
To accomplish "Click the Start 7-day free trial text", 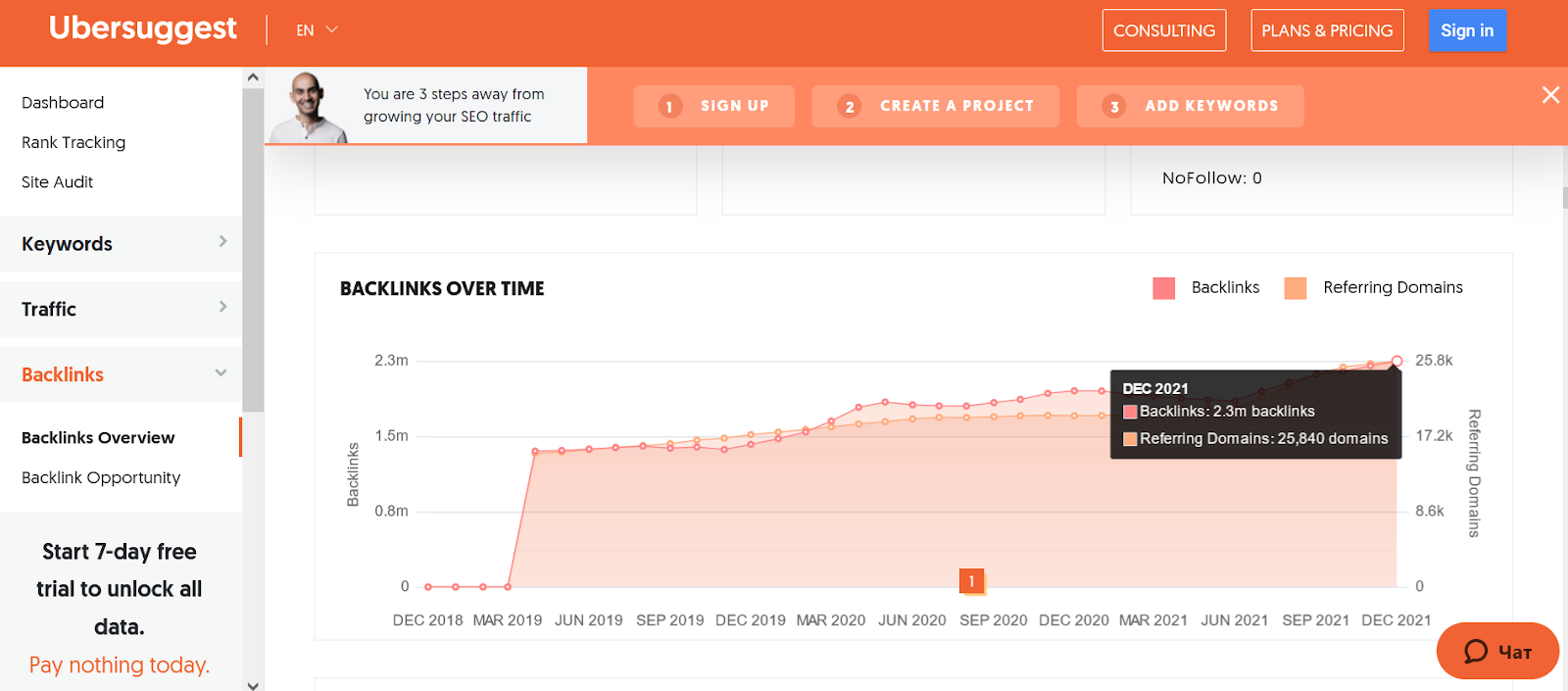I will click(120, 589).
